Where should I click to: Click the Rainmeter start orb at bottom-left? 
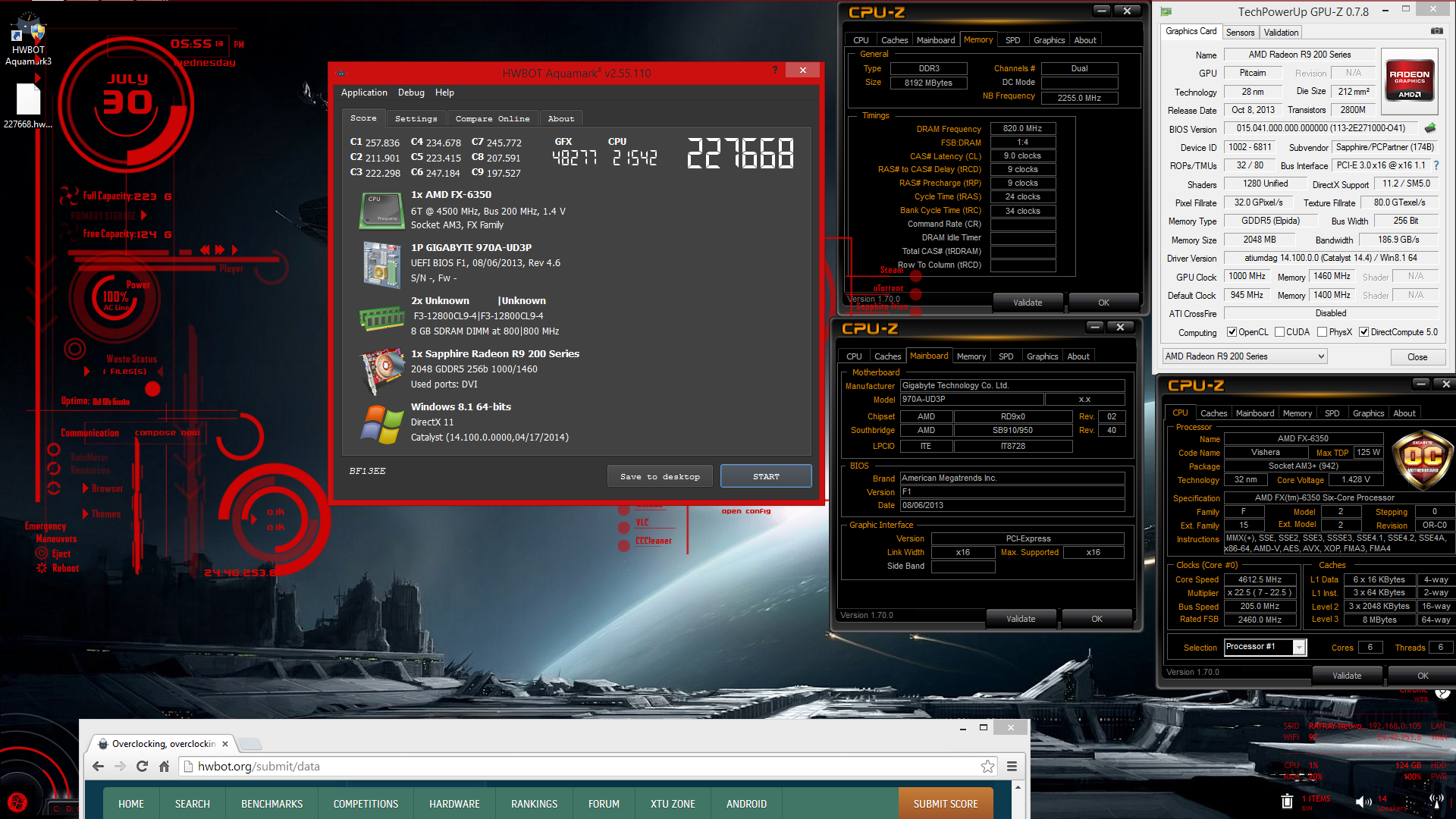[17, 802]
